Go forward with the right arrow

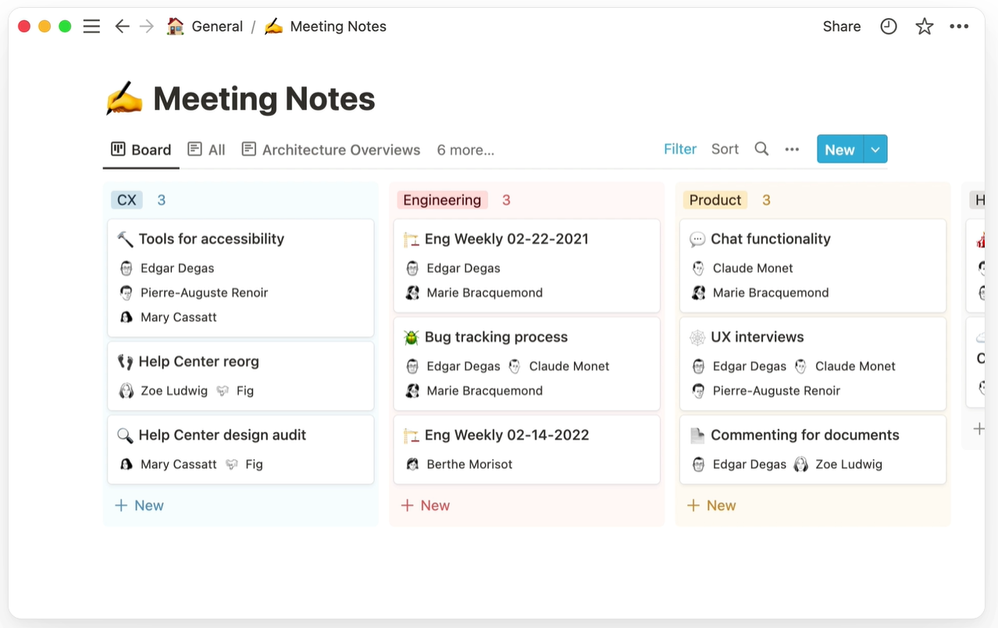click(147, 27)
